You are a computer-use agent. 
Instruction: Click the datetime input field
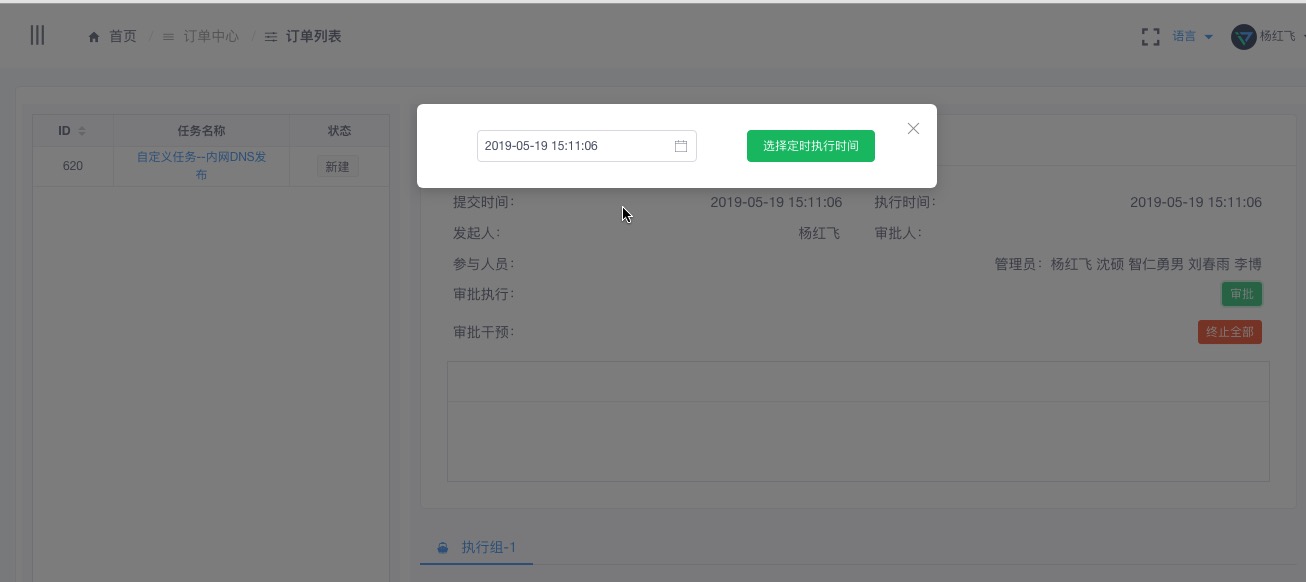[x=587, y=146]
